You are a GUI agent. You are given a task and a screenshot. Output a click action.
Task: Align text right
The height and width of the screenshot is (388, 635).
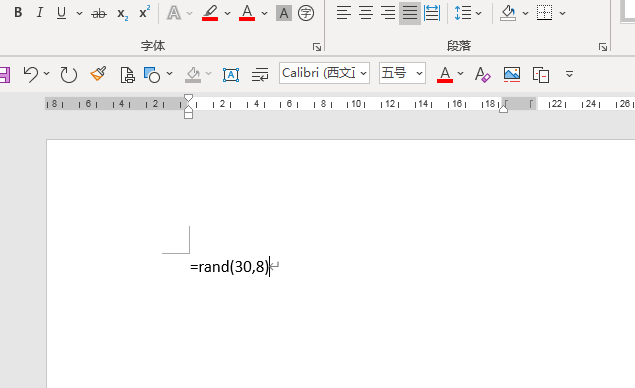click(x=388, y=13)
